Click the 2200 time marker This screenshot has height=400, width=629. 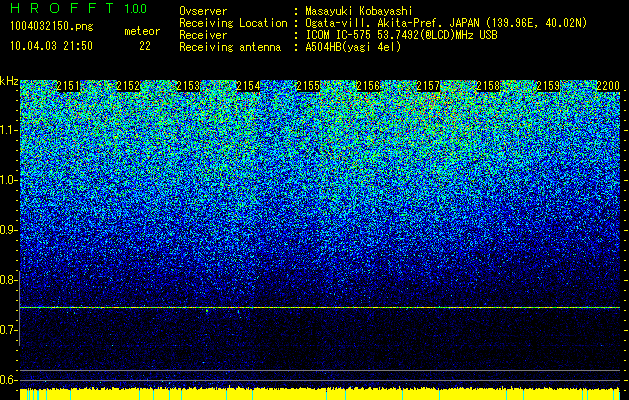coord(608,86)
